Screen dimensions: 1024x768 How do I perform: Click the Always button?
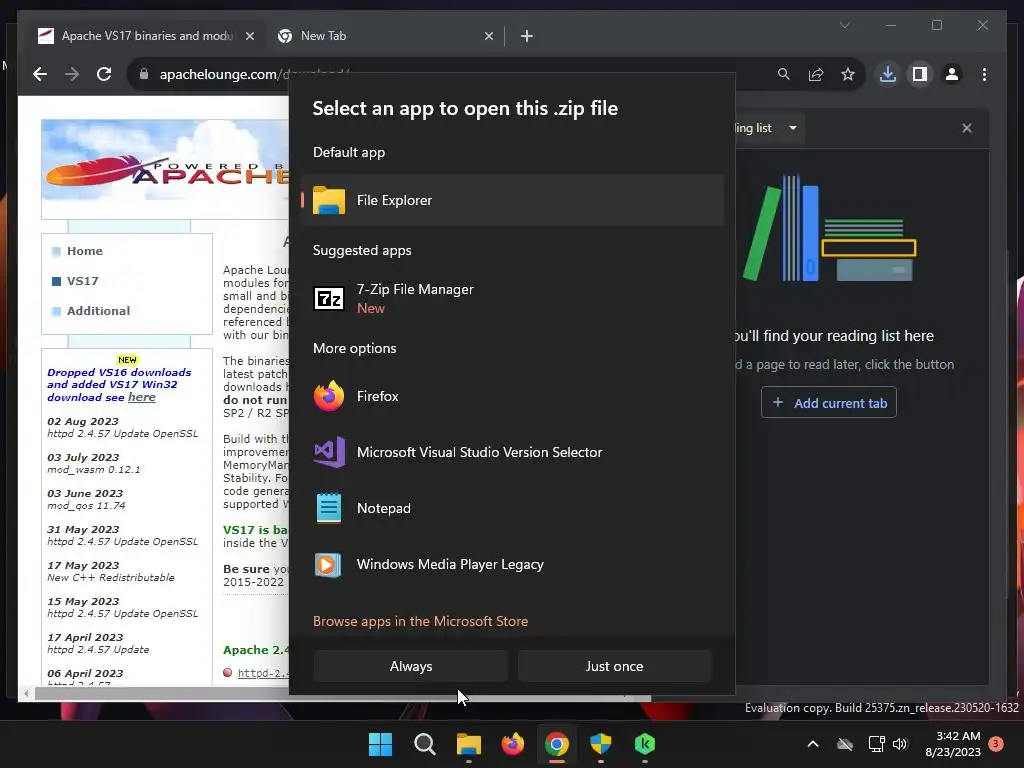[x=411, y=666]
